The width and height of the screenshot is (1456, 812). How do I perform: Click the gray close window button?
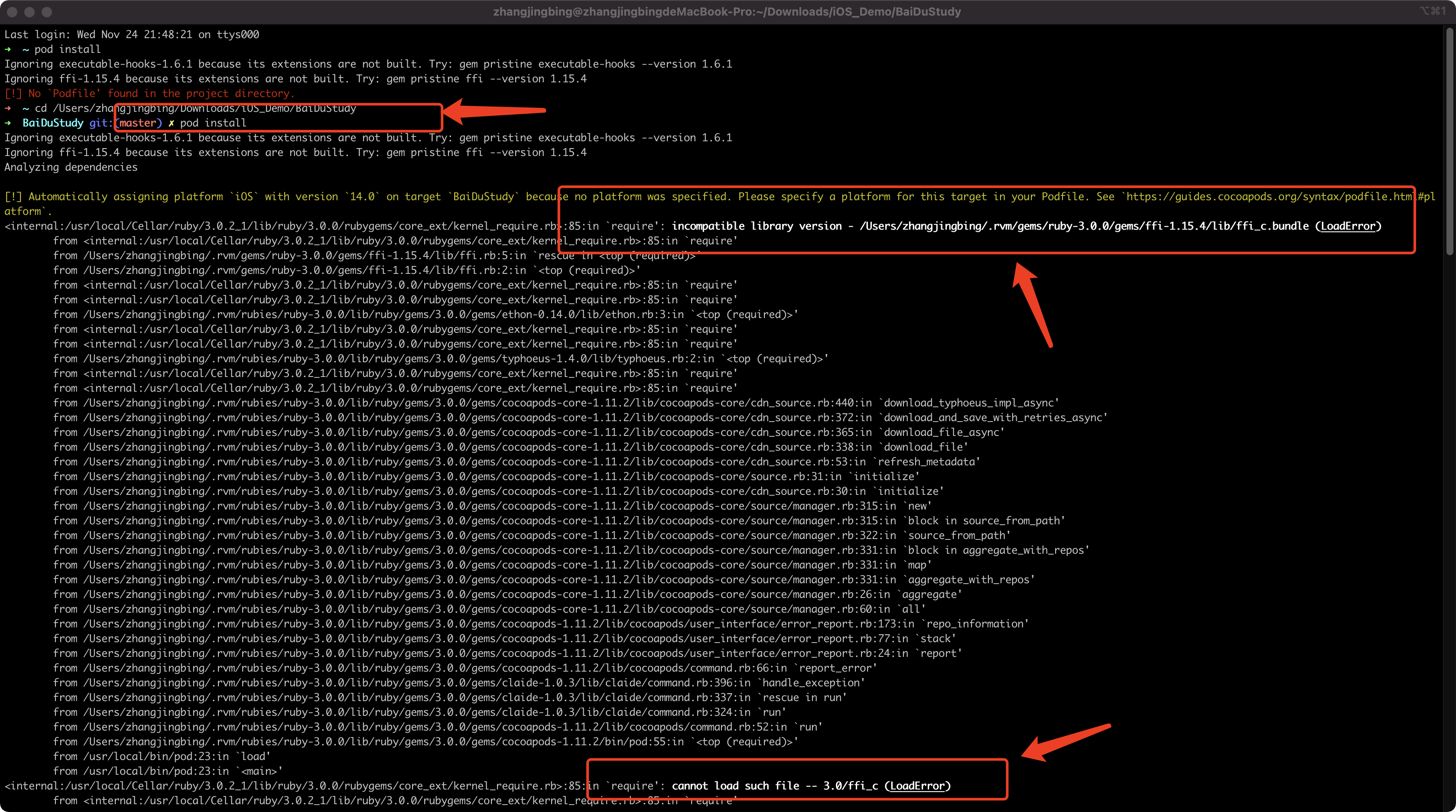point(12,12)
